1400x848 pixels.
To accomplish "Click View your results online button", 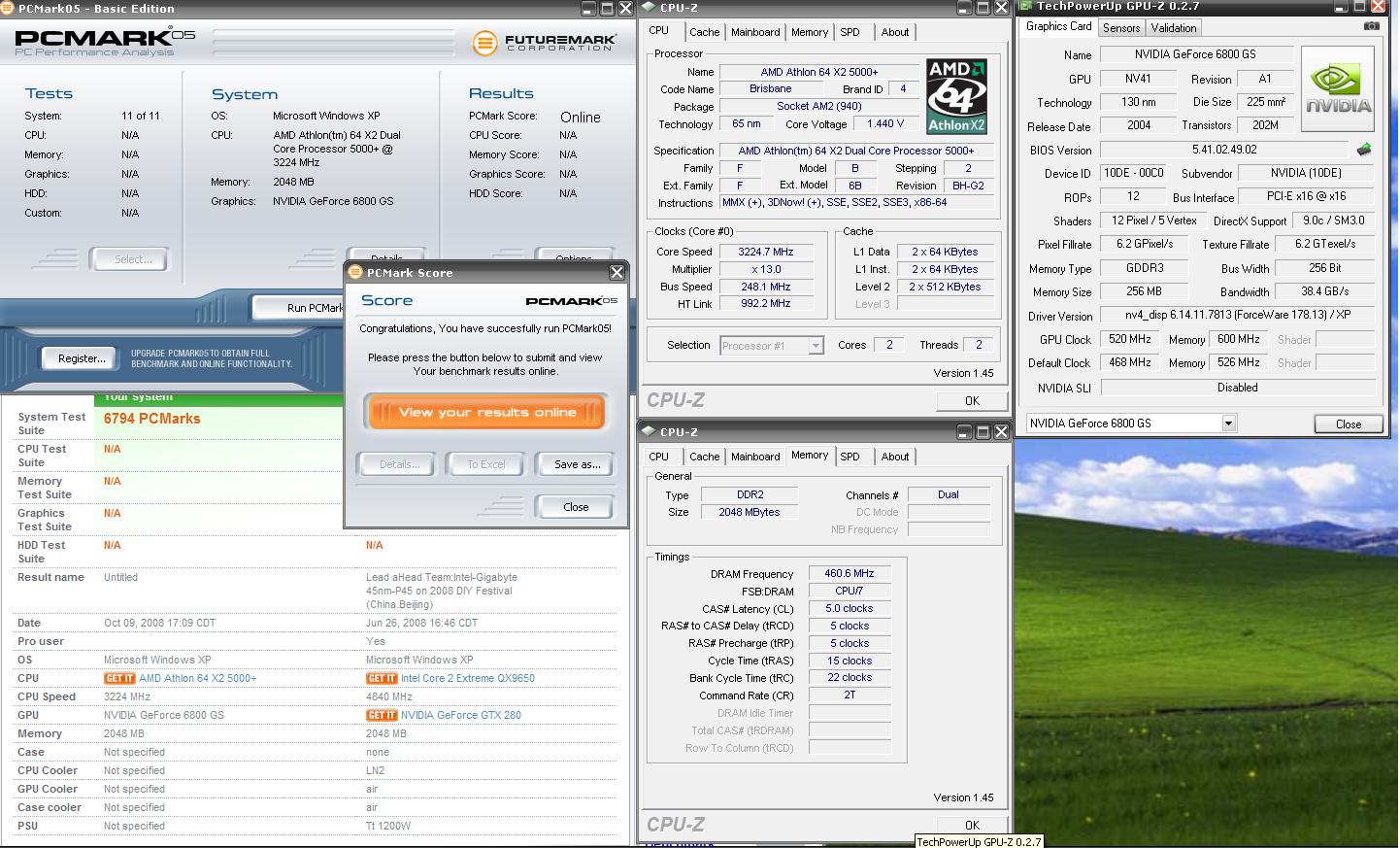I will (x=486, y=412).
